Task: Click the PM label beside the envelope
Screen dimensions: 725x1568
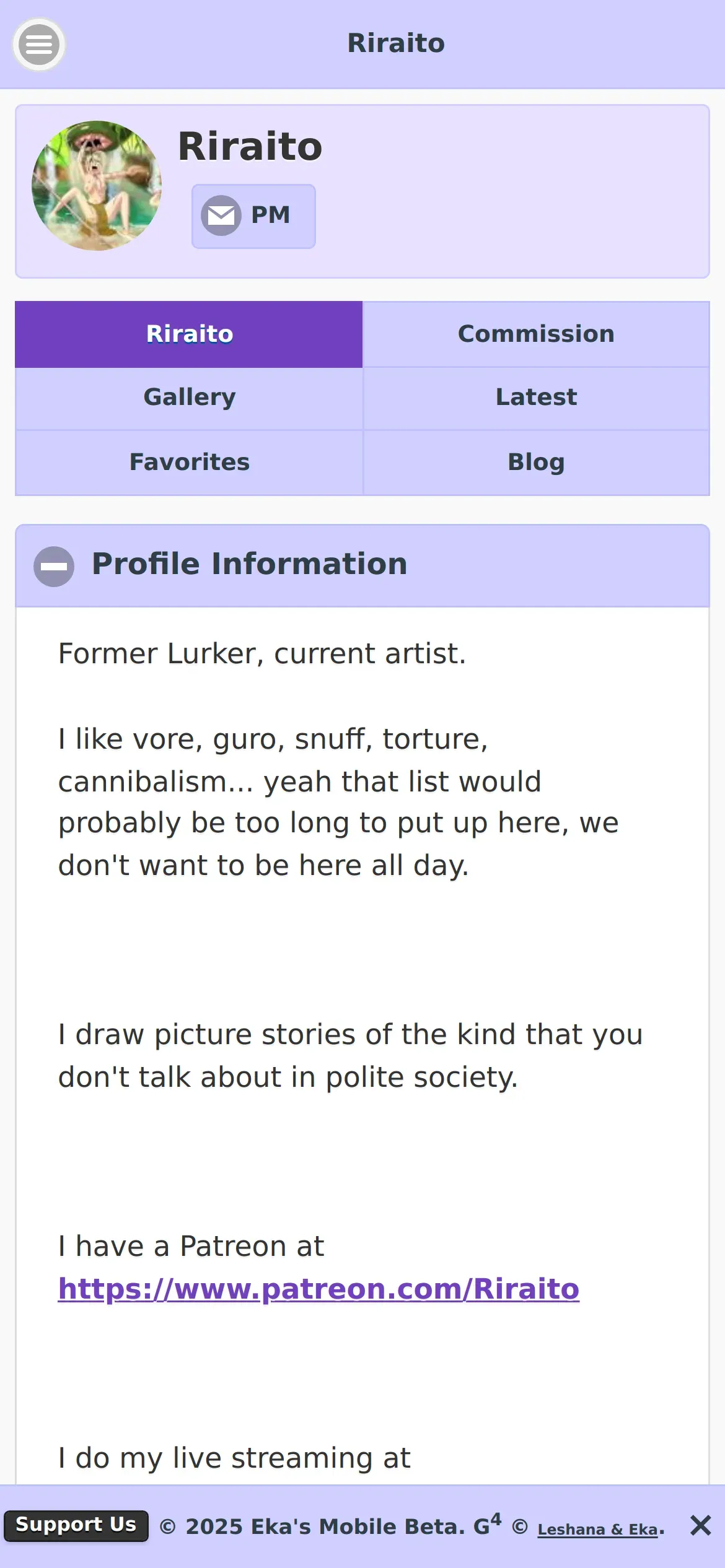Action: [x=270, y=216]
